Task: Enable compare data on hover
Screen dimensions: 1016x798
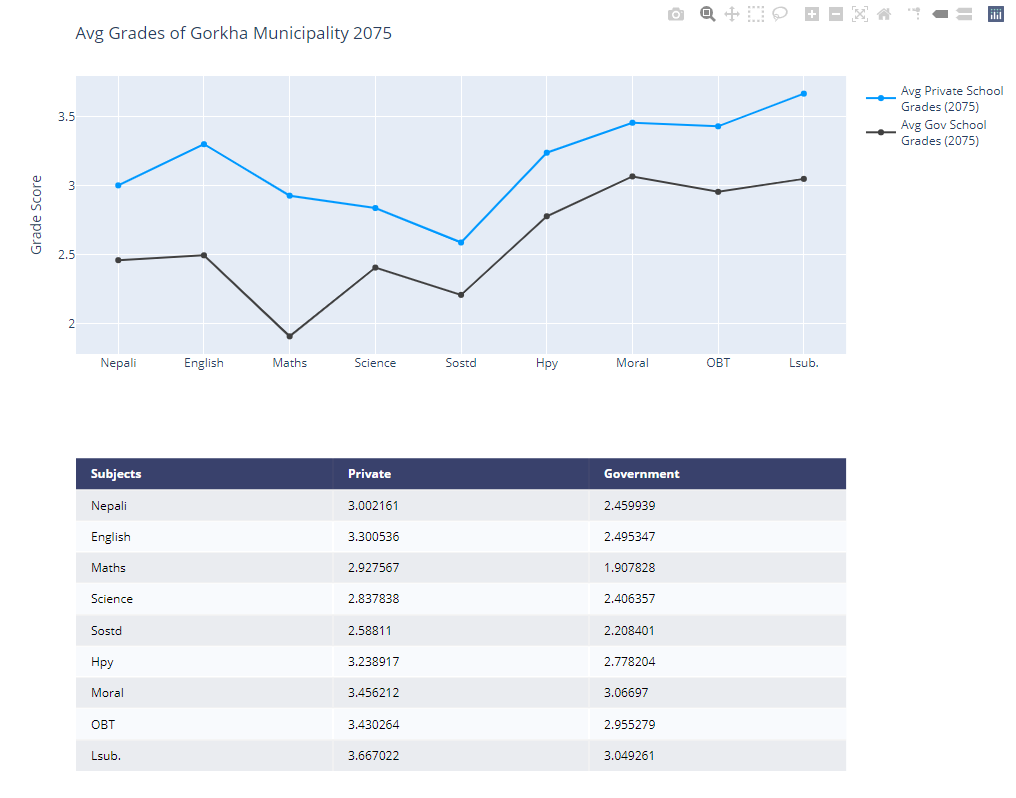Action: [x=964, y=14]
